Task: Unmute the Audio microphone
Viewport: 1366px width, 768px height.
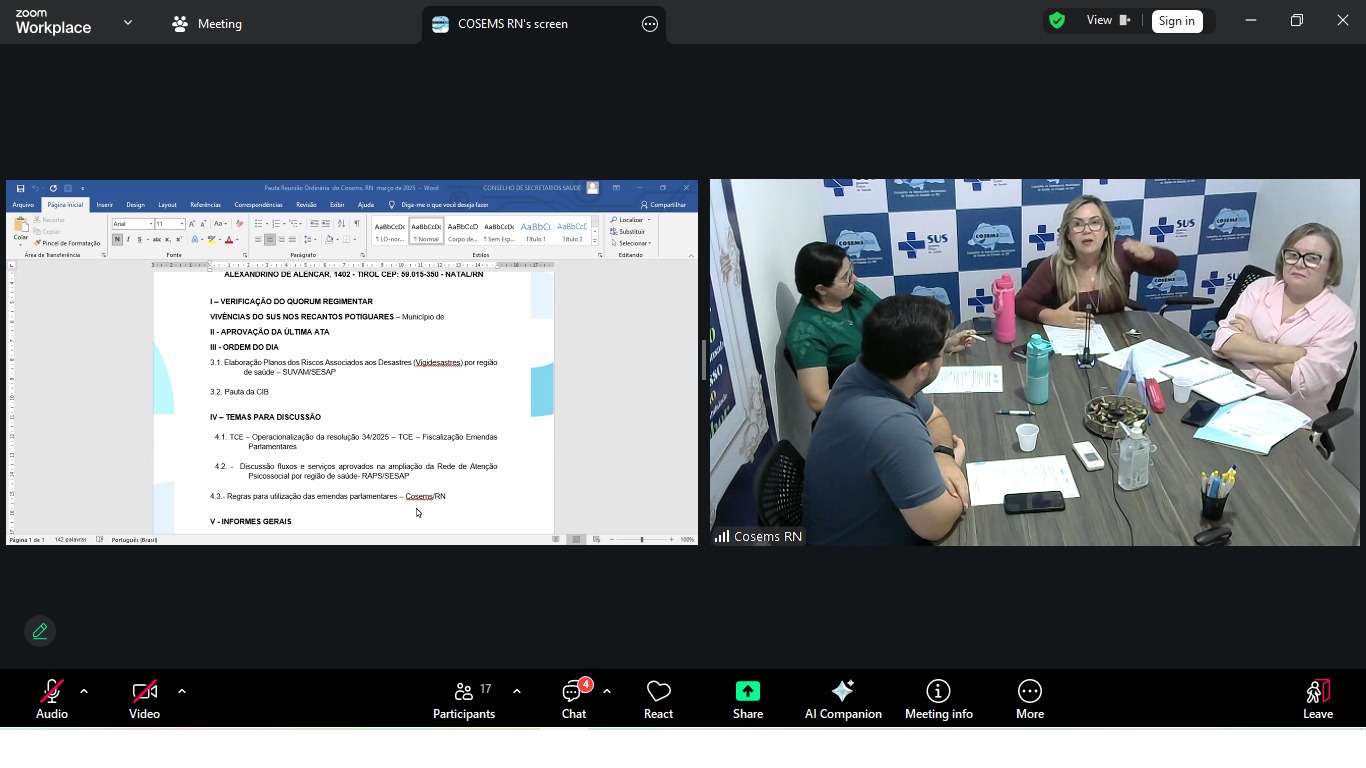Action: (x=52, y=700)
